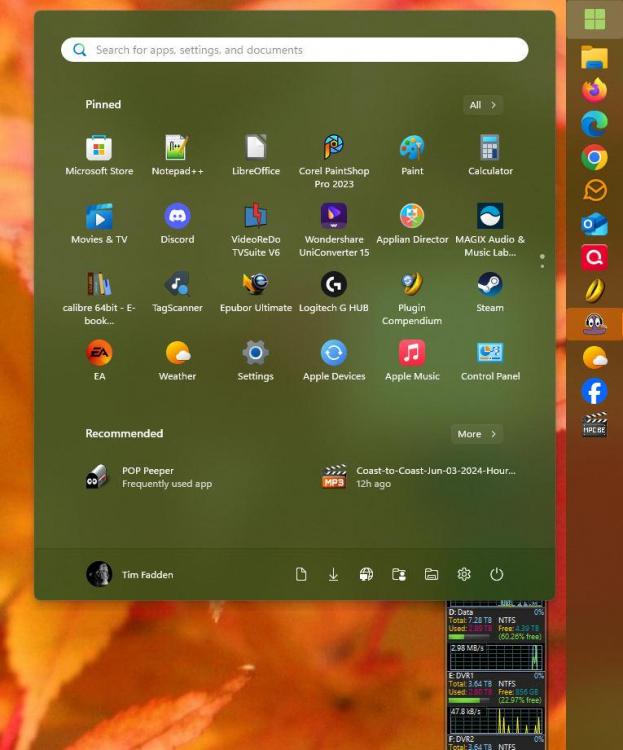Open the Power options menu
This screenshot has width=623, height=750.
(496, 574)
